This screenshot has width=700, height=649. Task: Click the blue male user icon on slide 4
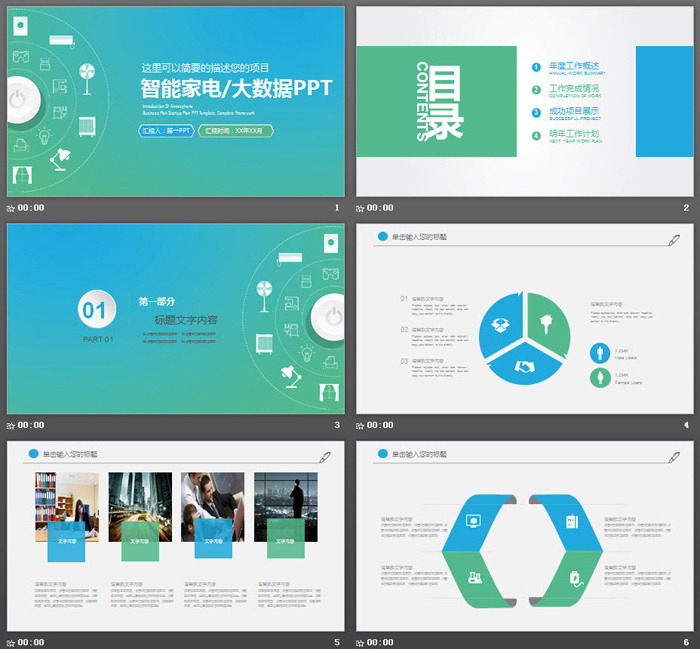(600, 353)
